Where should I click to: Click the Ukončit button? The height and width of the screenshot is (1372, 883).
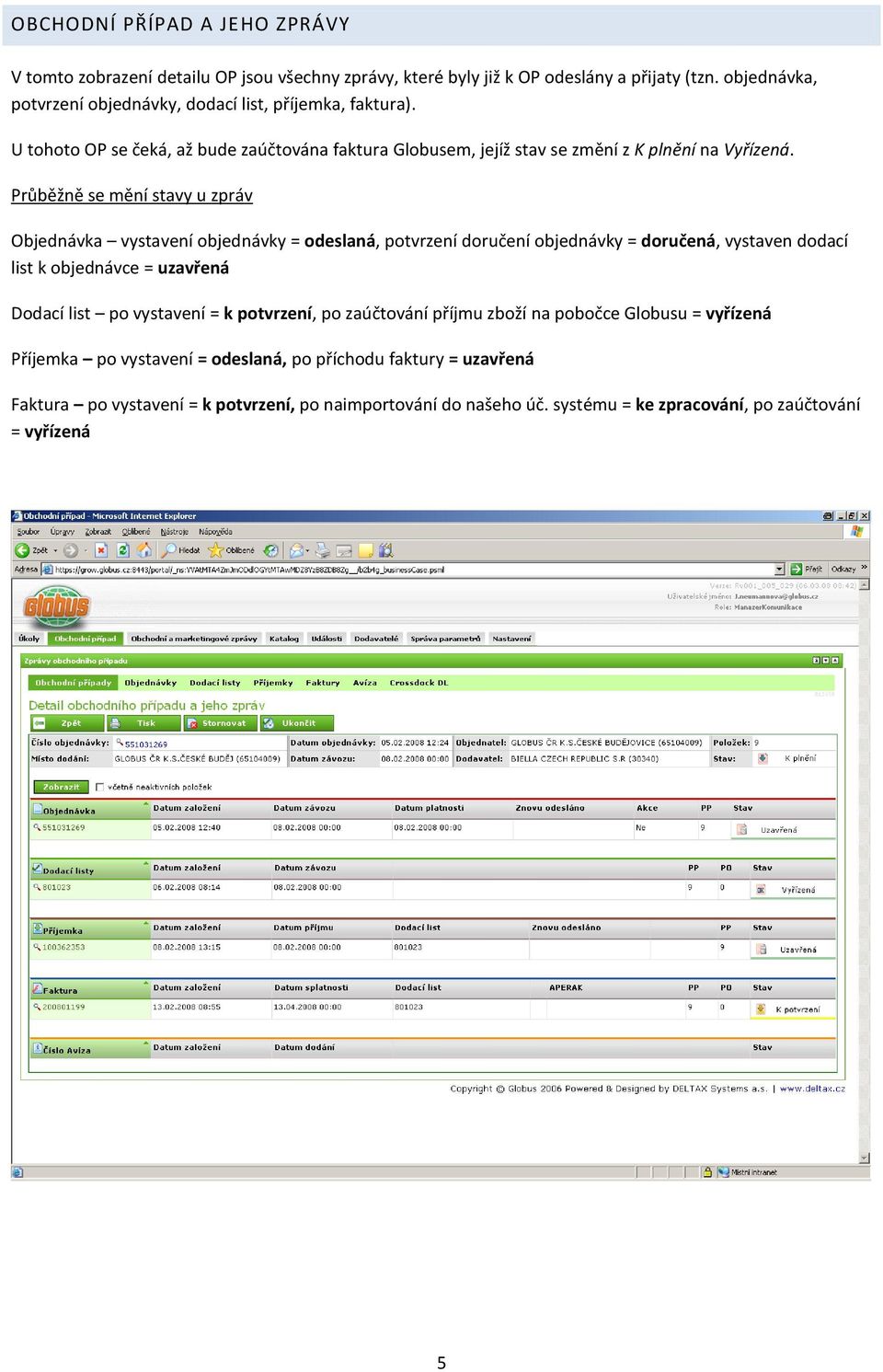(296, 723)
